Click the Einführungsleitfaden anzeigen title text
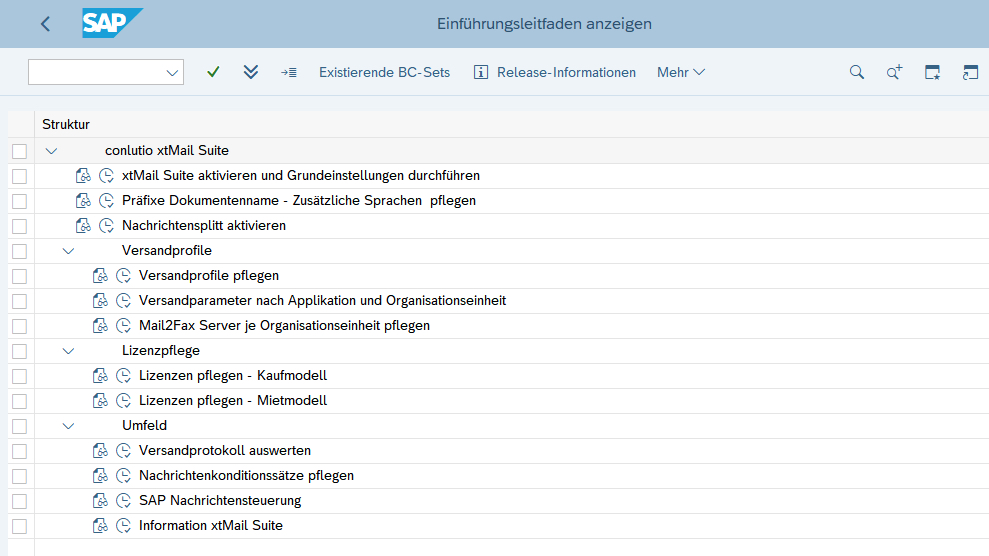 pyautogui.click(x=544, y=24)
